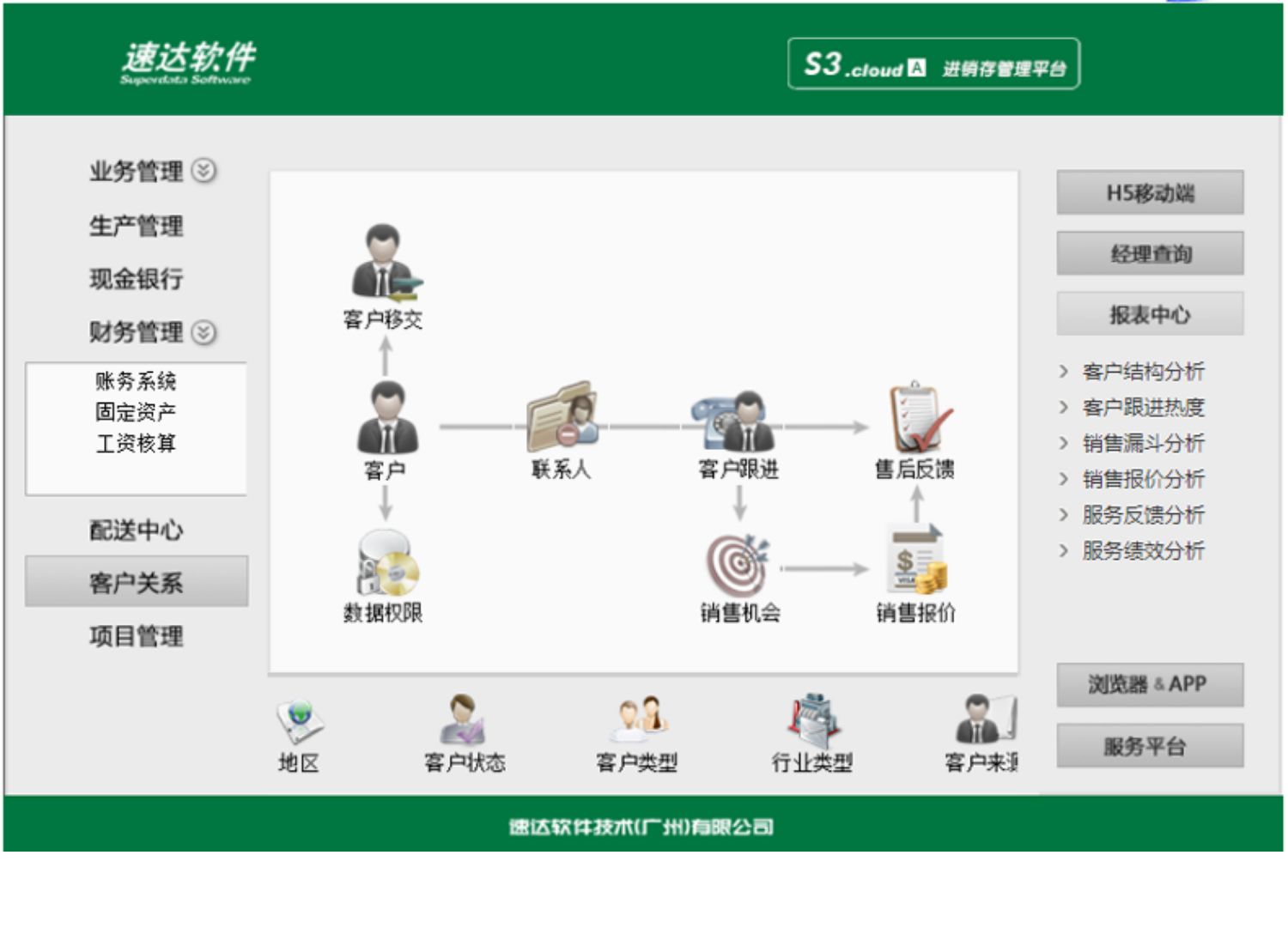Open the 客户移交 icon

pyautogui.click(x=386, y=262)
